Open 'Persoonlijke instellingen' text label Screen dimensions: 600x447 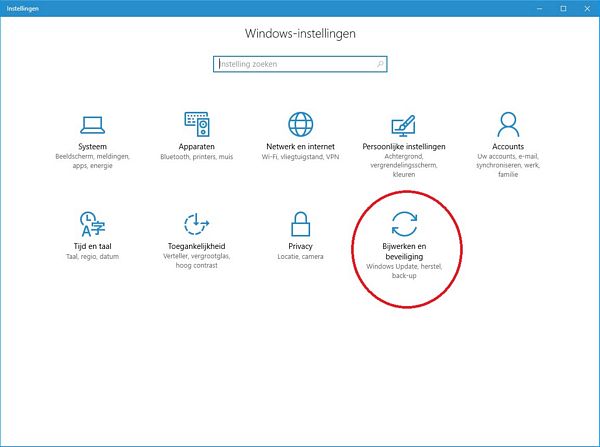click(x=404, y=146)
